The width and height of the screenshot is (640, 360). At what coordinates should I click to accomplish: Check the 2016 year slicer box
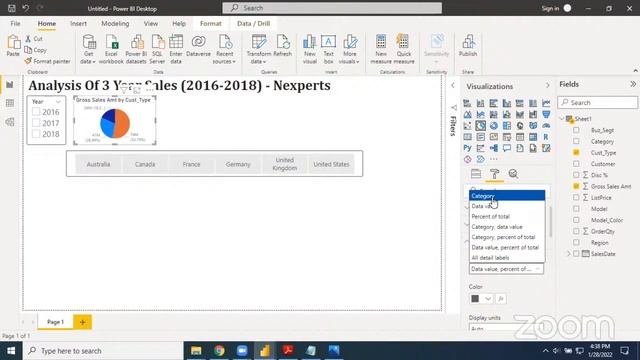point(36,112)
